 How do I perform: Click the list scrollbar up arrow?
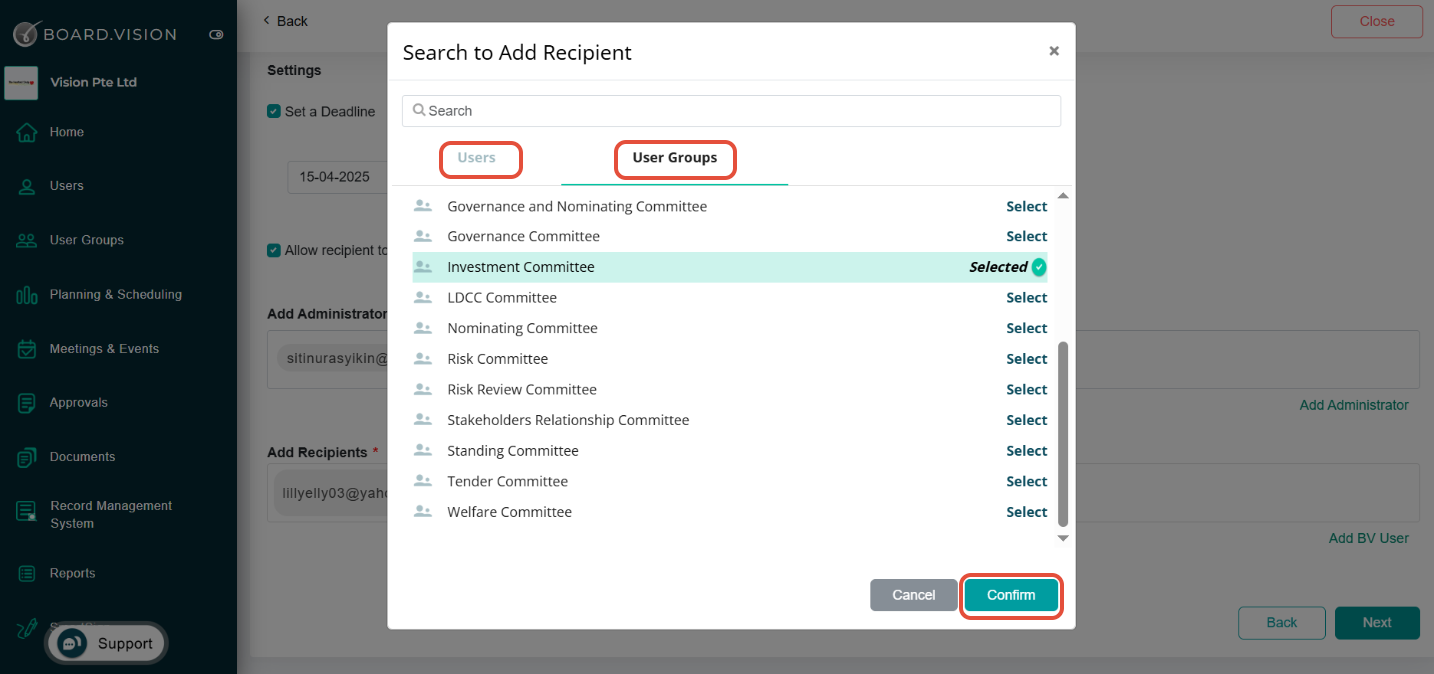[1063, 196]
